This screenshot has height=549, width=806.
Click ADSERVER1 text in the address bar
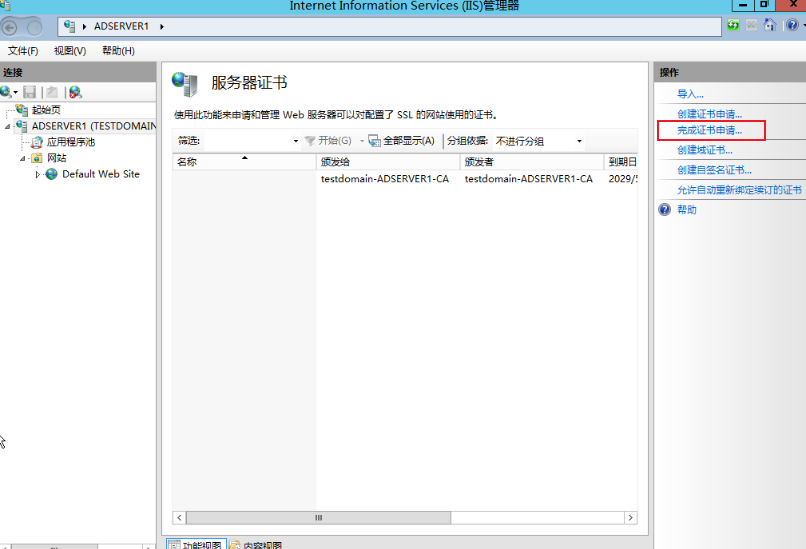coord(121,26)
